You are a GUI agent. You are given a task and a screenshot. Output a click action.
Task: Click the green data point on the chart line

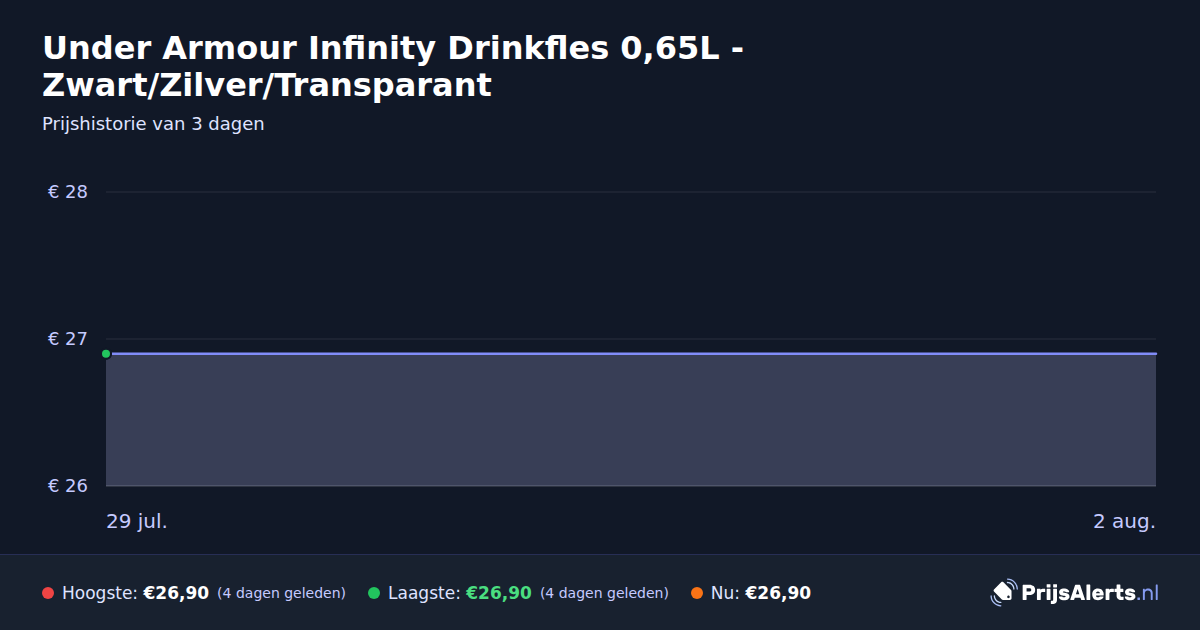pos(106,353)
